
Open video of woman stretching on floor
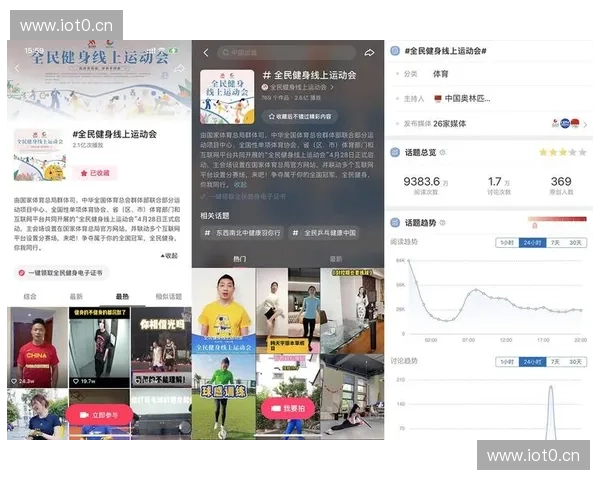tap(352, 397)
